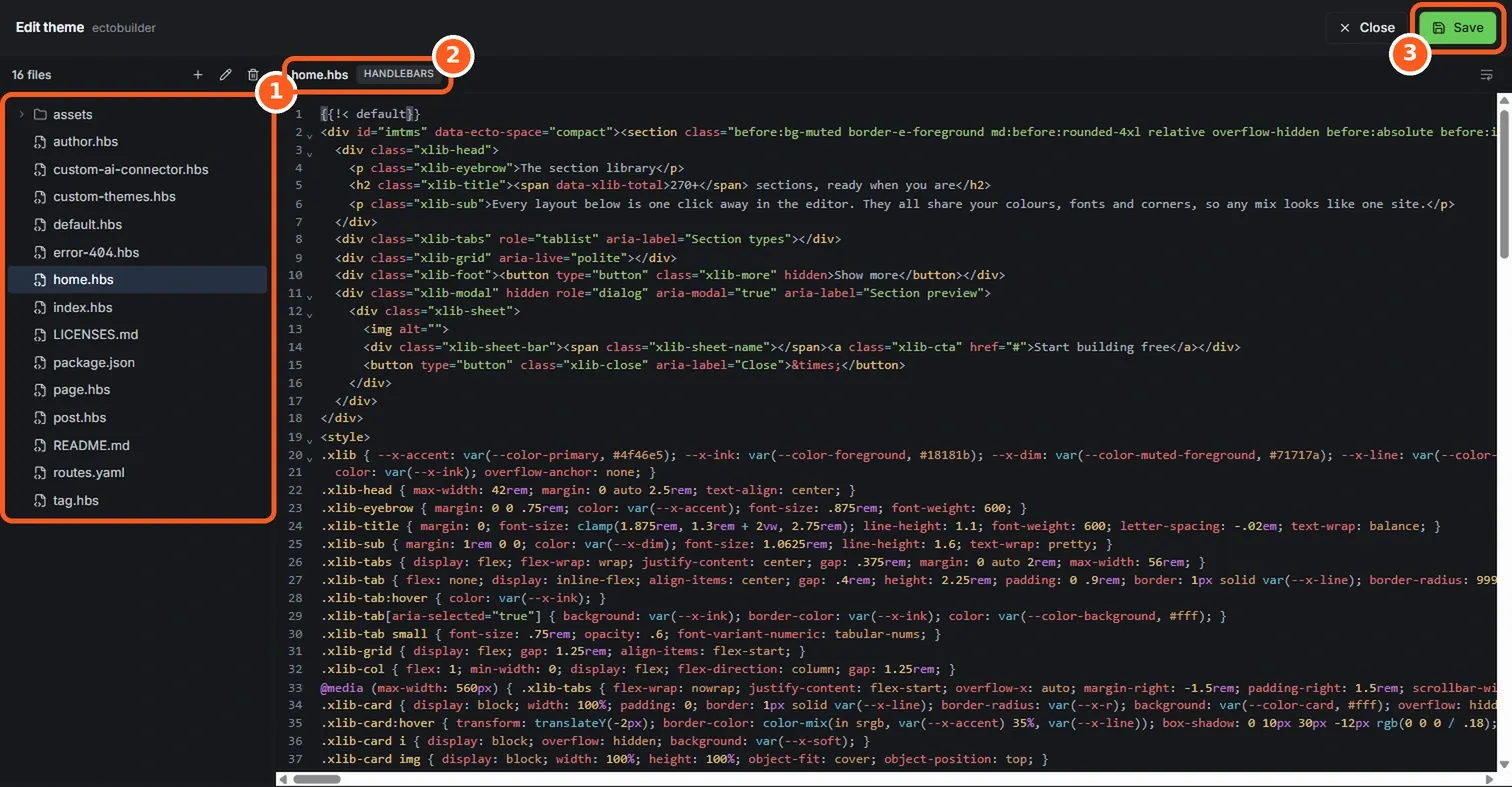This screenshot has width=1512, height=787.
Task: Open custom-ai-connector.hbs in the file list
Action: (137, 169)
